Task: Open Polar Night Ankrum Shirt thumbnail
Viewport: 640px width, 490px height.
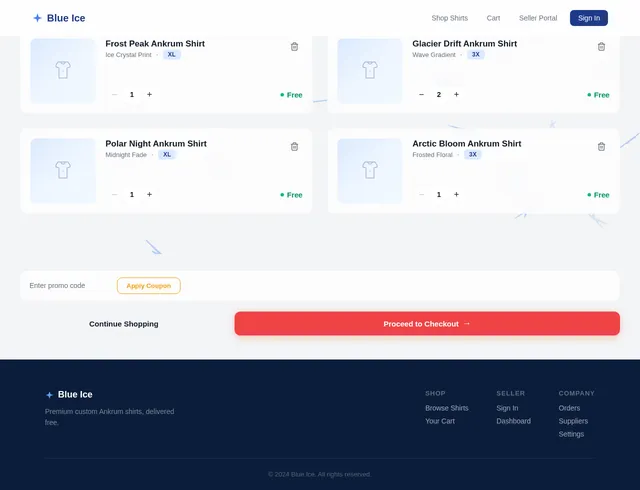Action: tap(63, 170)
